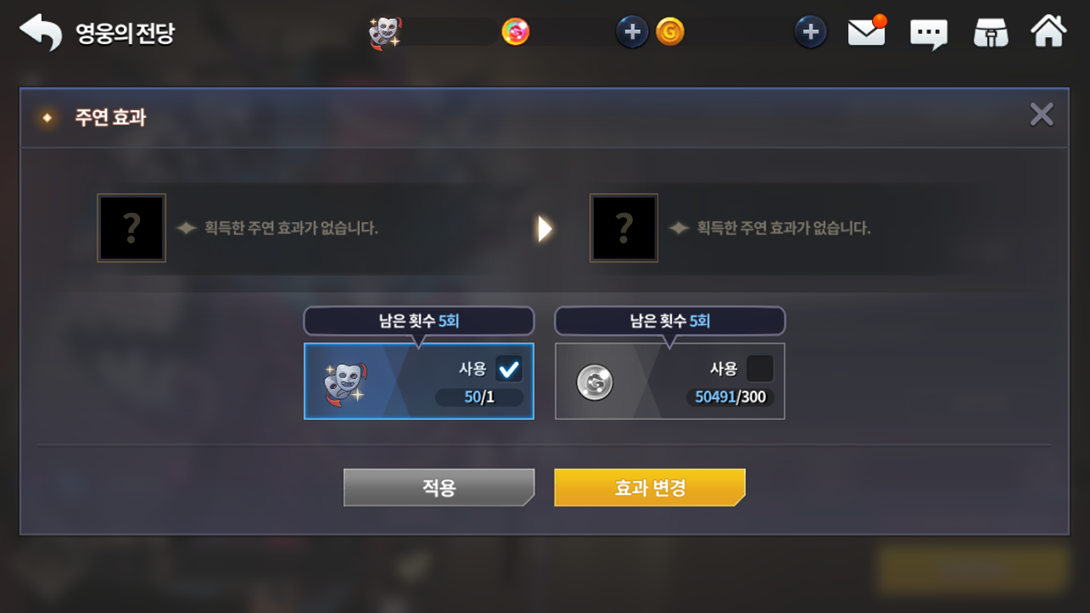Click the white arrow between effect slots
This screenshot has height=613, width=1090.
[x=544, y=229]
